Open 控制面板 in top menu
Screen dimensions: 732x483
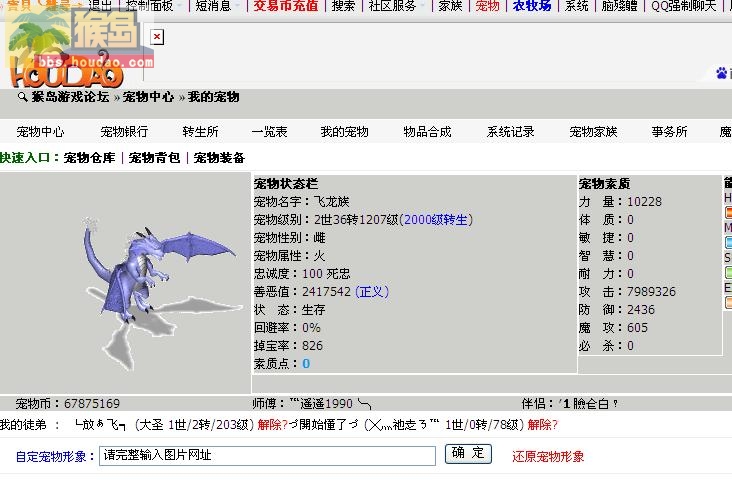point(149,5)
